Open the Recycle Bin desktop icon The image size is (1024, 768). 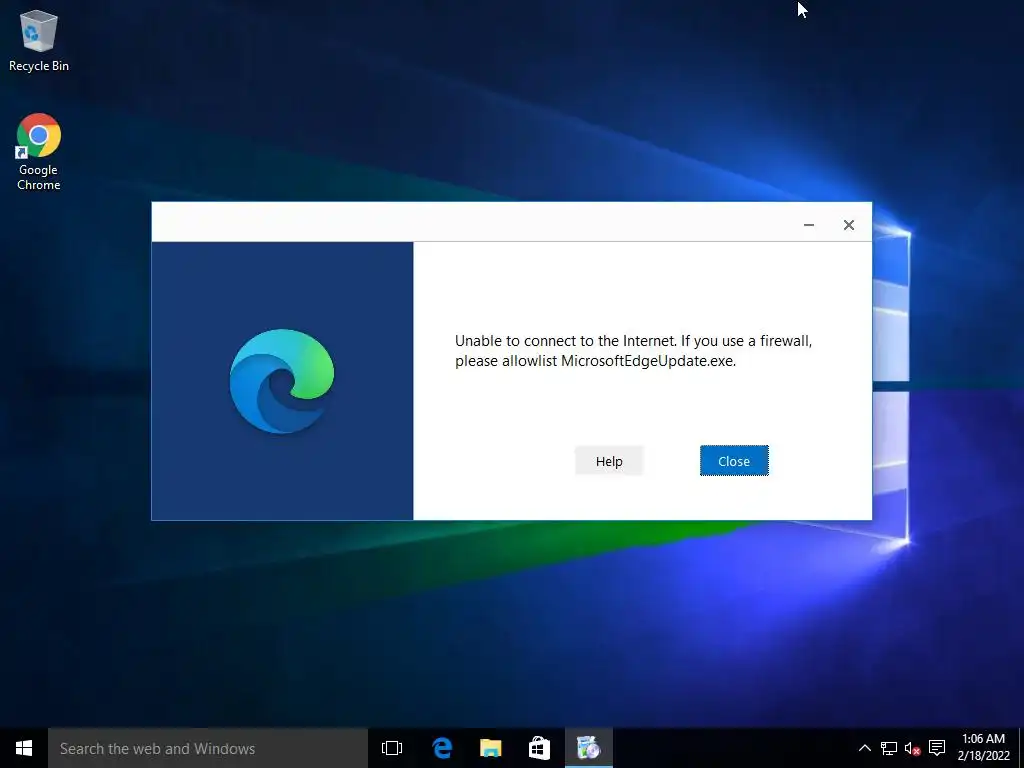[39, 40]
